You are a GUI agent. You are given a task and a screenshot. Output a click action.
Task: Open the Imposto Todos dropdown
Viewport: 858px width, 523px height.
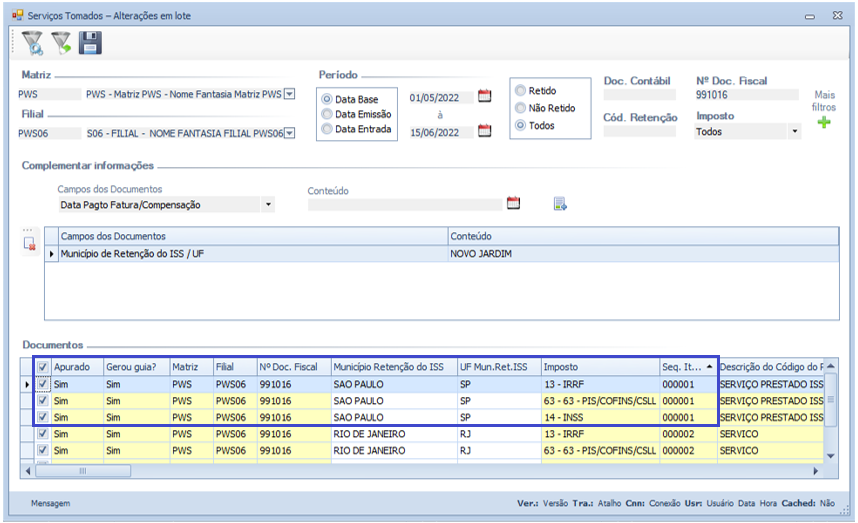click(795, 131)
